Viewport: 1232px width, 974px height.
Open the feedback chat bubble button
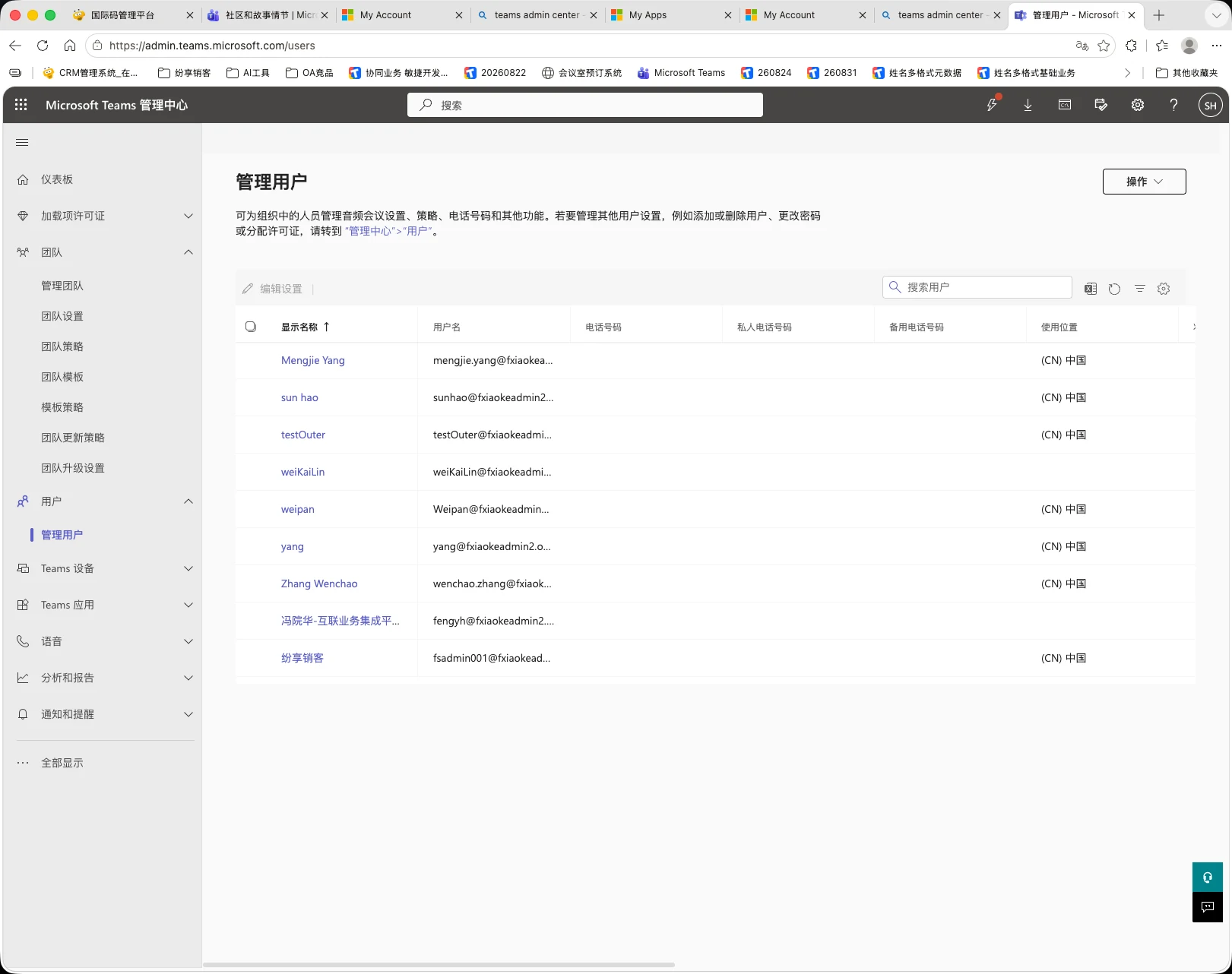pos(1208,907)
